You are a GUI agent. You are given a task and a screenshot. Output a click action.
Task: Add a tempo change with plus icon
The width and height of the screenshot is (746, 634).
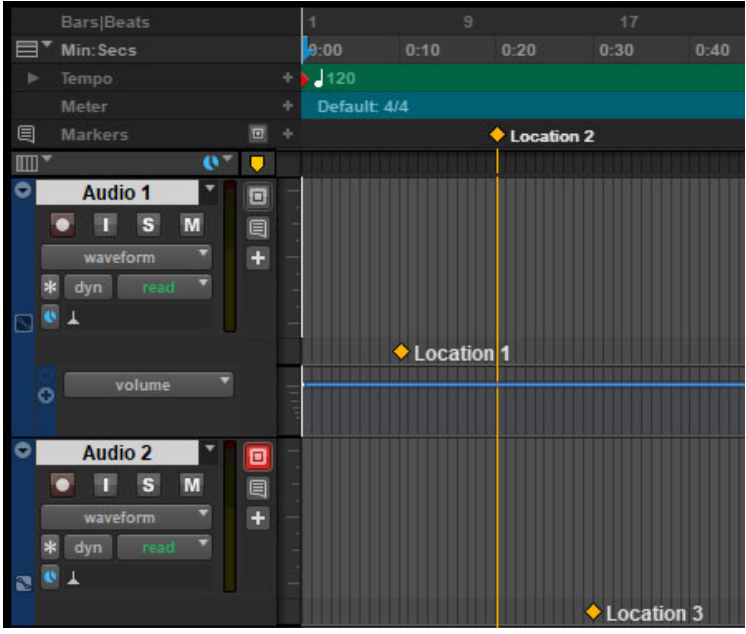tap(287, 78)
